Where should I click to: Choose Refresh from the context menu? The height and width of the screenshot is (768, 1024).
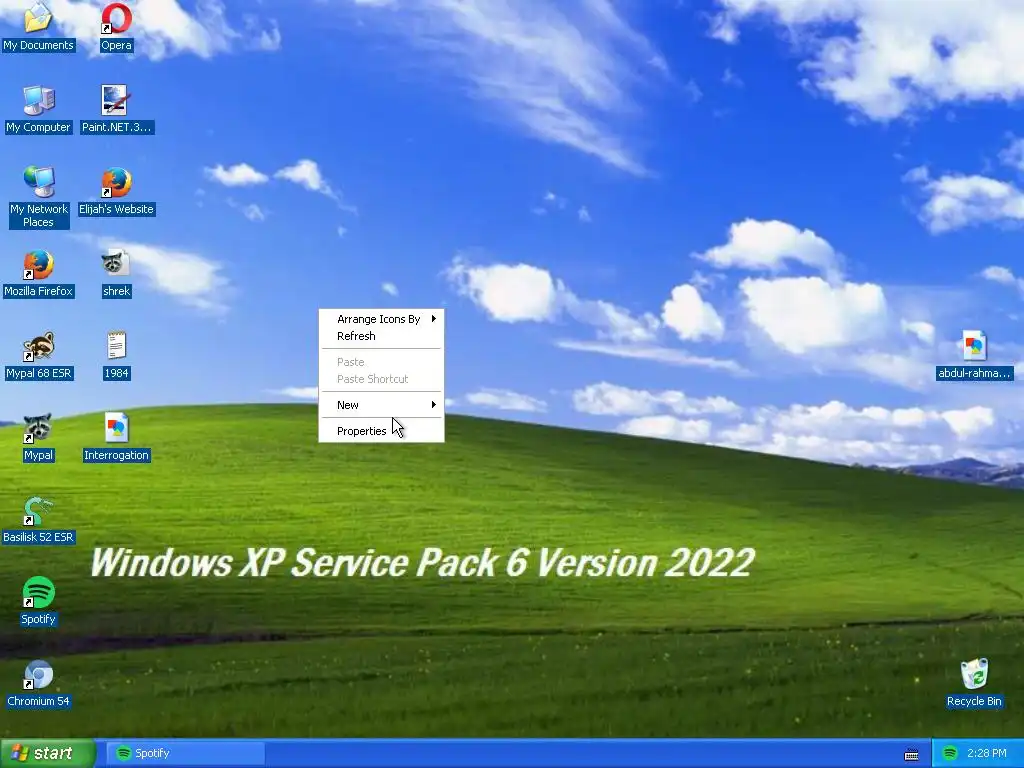[381, 336]
